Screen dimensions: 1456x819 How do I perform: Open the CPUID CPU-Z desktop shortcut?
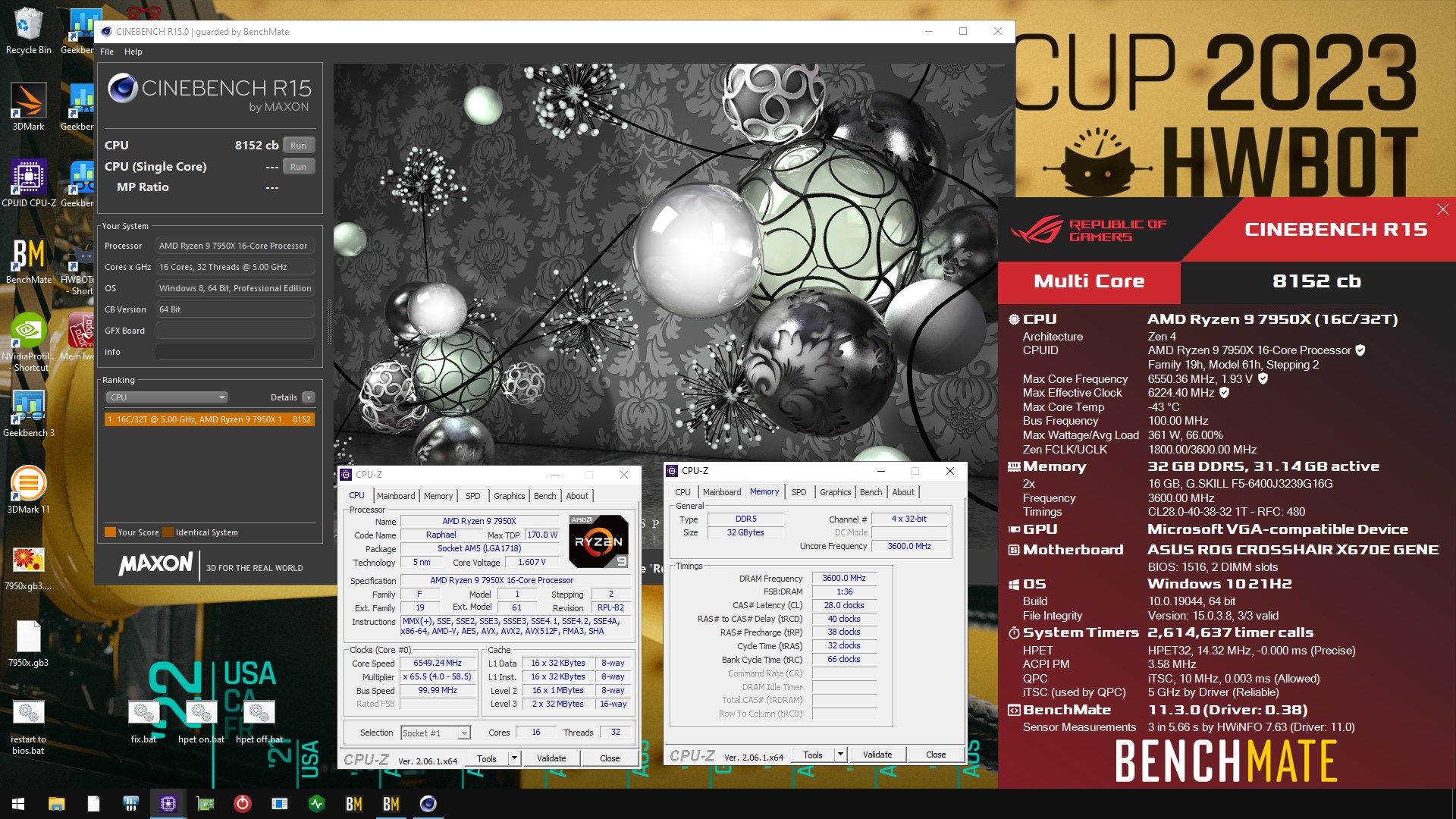coord(28,183)
